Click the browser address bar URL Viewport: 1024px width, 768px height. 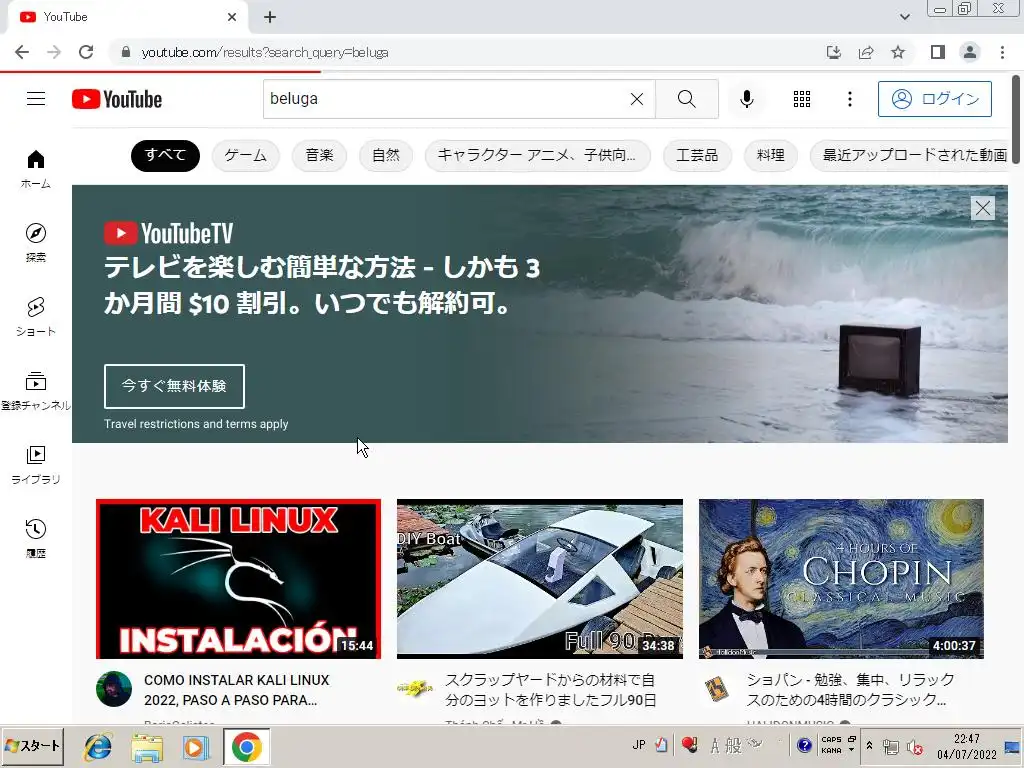point(264,52)
